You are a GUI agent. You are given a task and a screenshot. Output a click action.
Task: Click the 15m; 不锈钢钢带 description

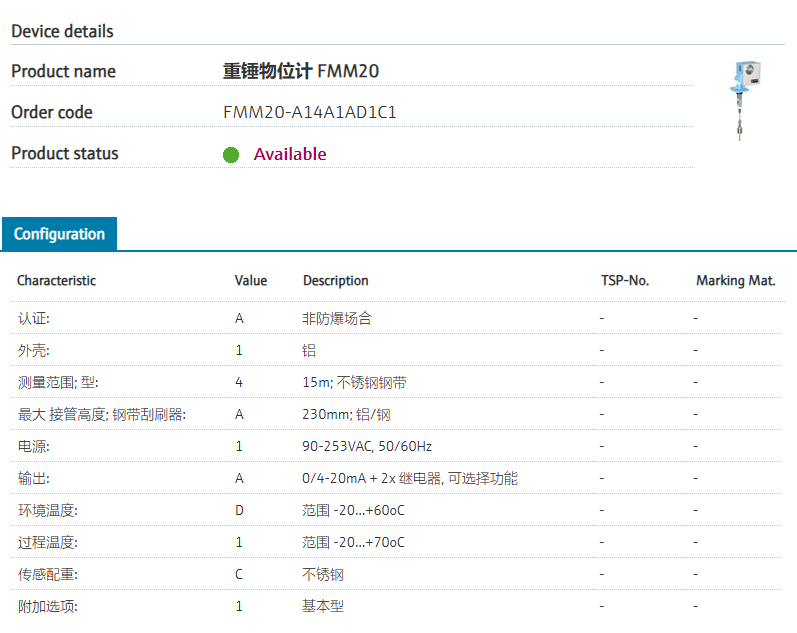354,382
